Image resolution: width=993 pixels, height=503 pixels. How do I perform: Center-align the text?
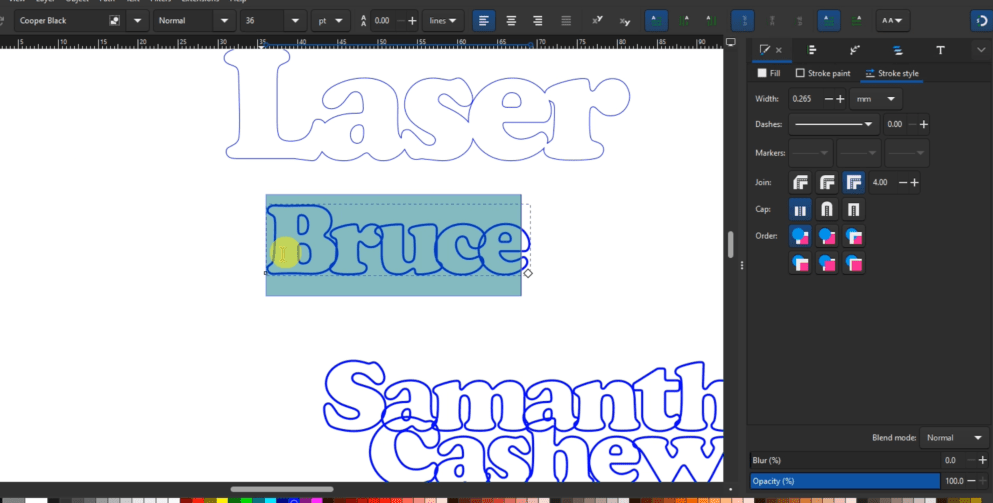click(x=512, y=20)
